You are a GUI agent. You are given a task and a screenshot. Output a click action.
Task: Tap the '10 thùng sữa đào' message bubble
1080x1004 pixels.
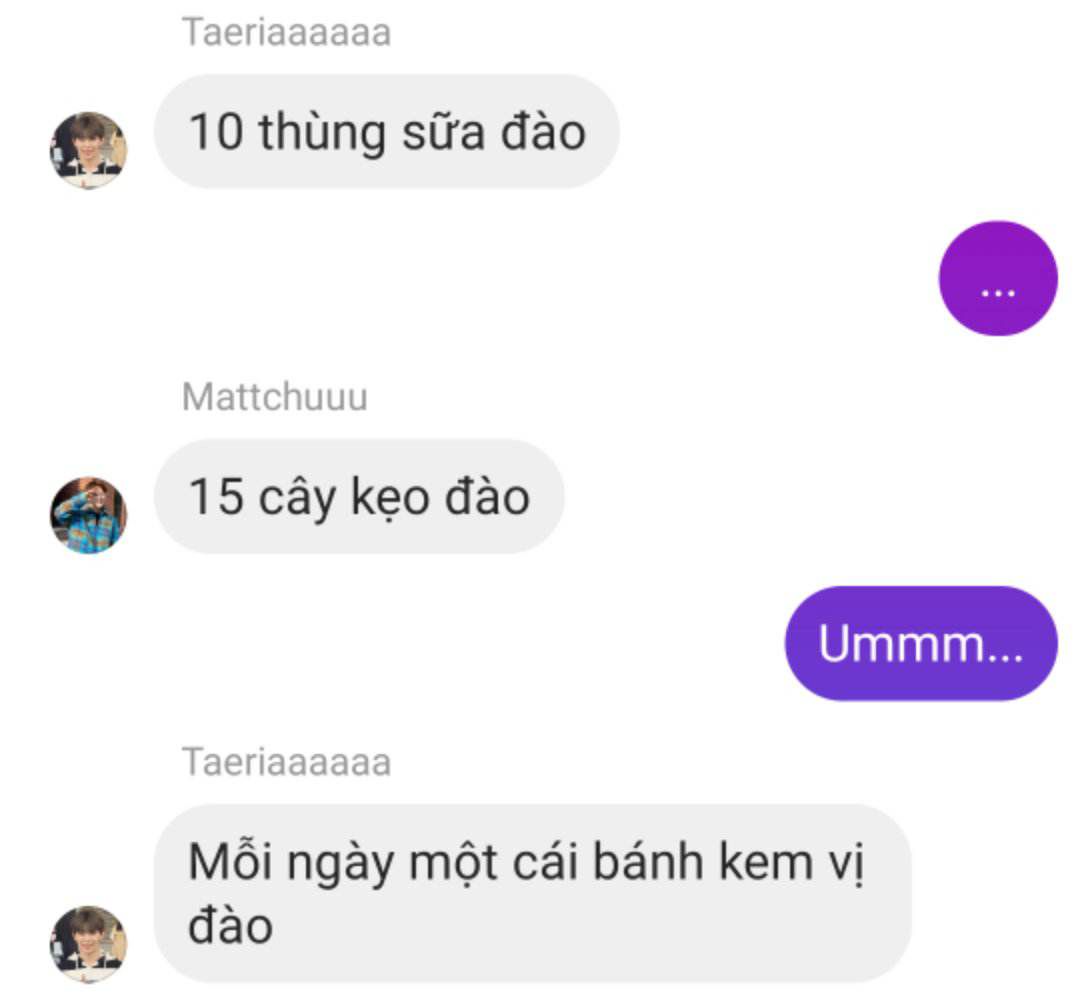[x=386, y=132]
